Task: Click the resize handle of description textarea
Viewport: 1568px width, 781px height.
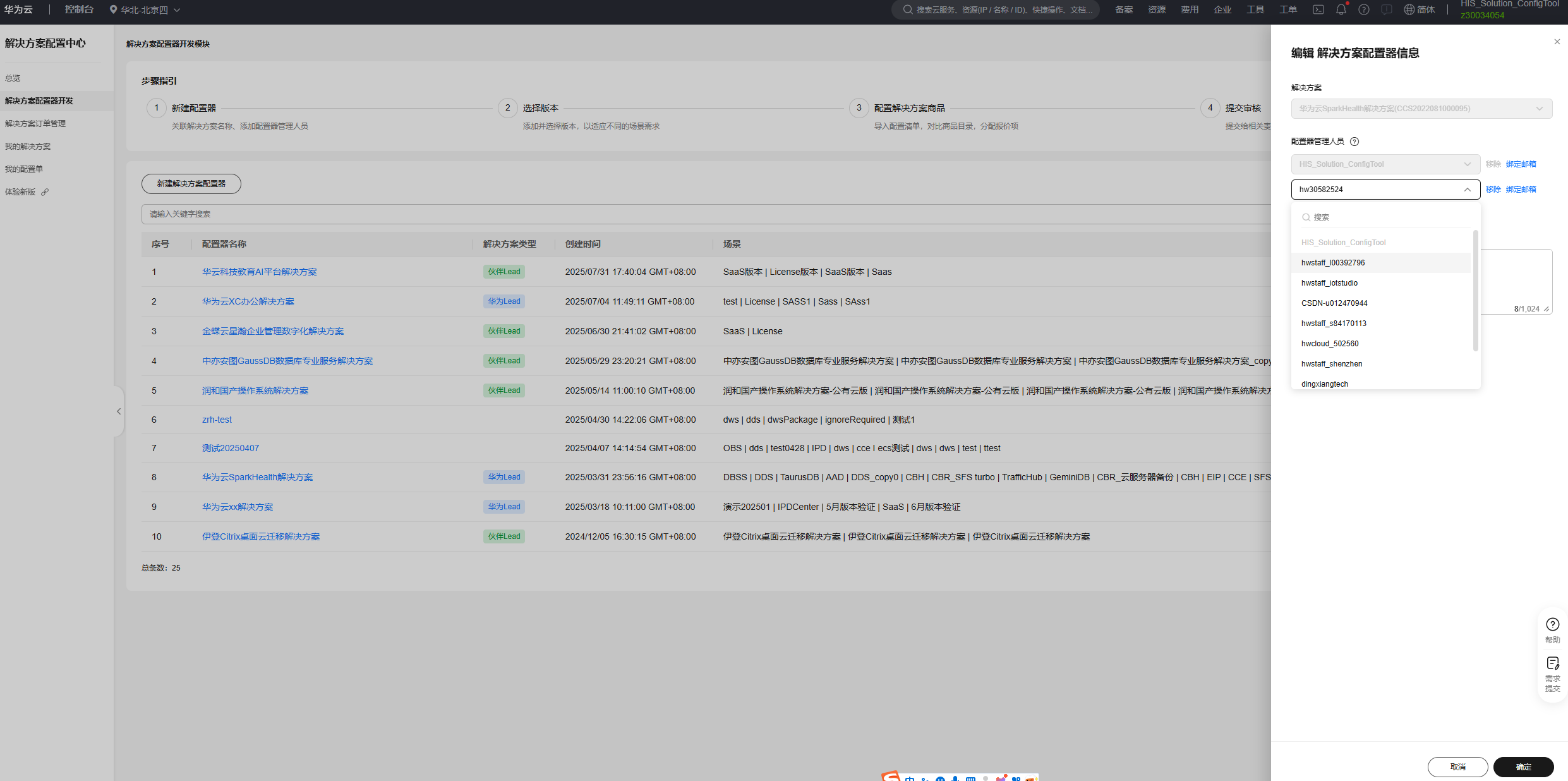Action: (1547, 309)
